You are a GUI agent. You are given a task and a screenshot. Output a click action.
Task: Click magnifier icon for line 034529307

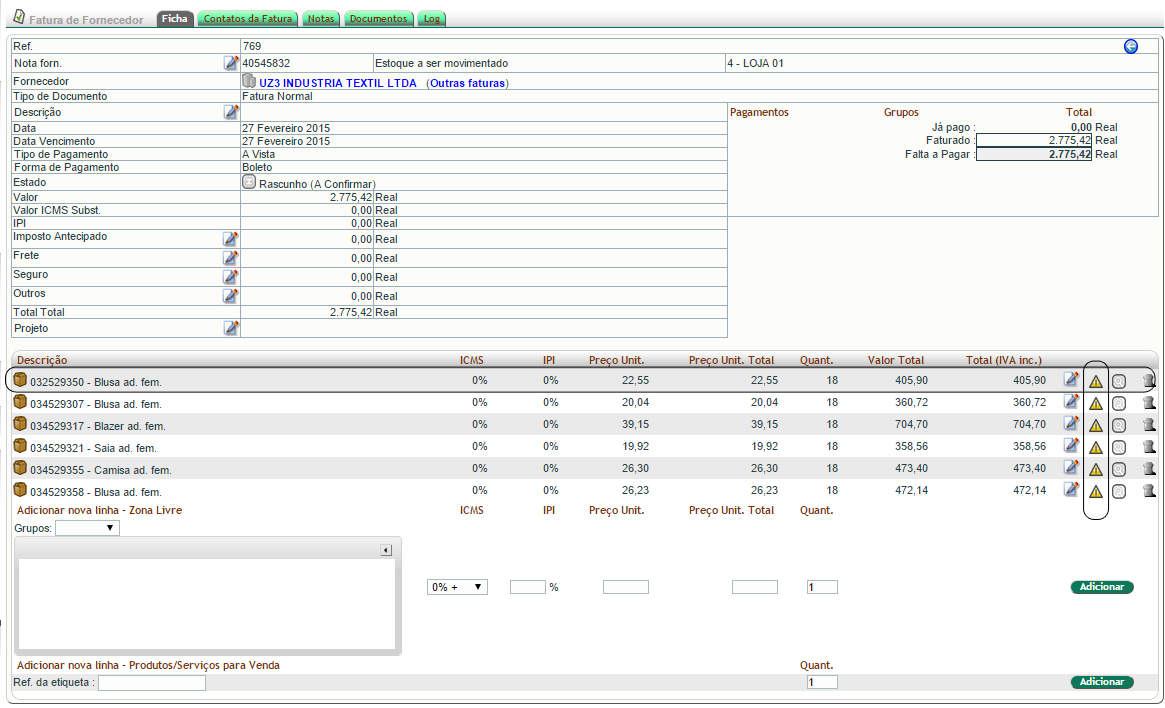coord(1119,403)
